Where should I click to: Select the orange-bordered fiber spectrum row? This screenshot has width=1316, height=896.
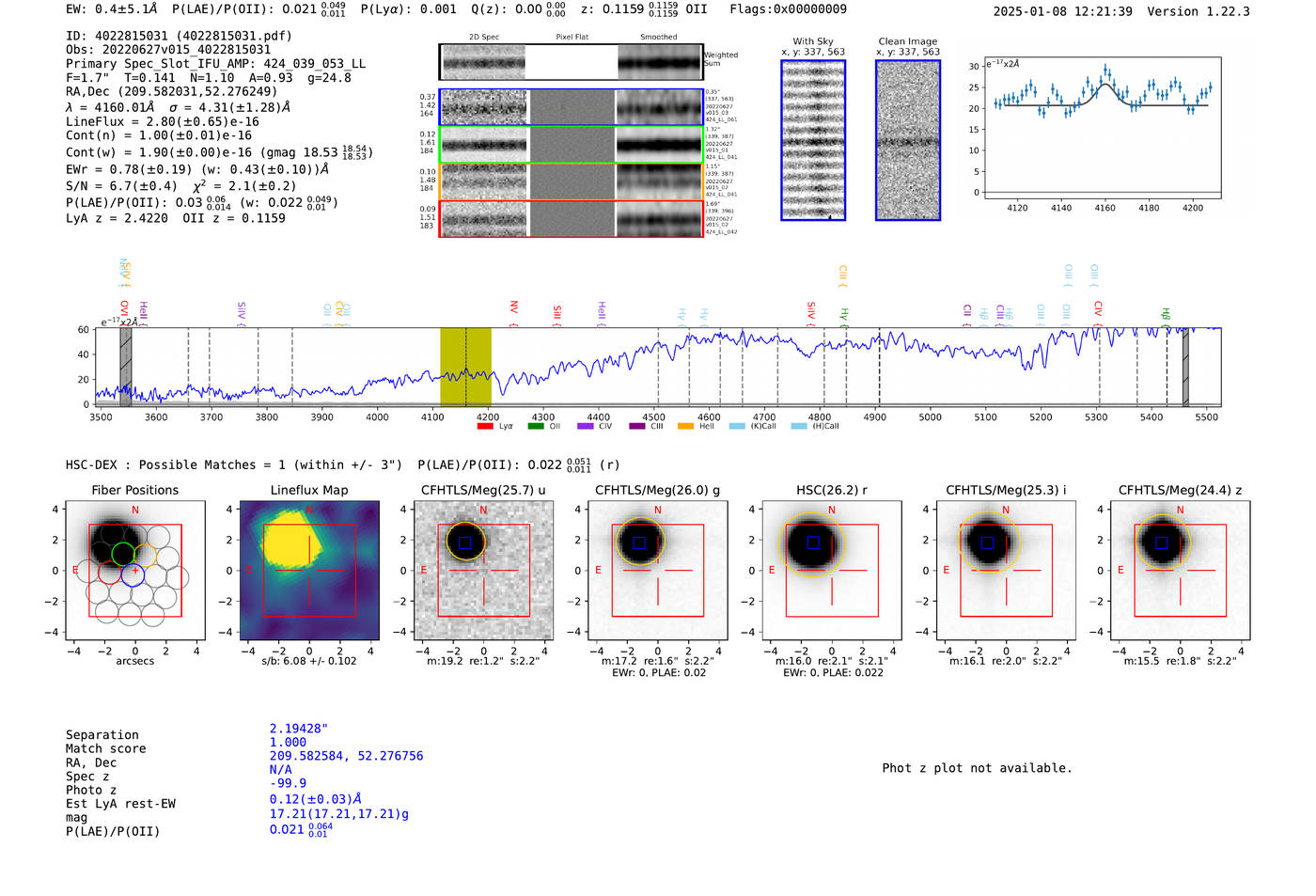572,181
